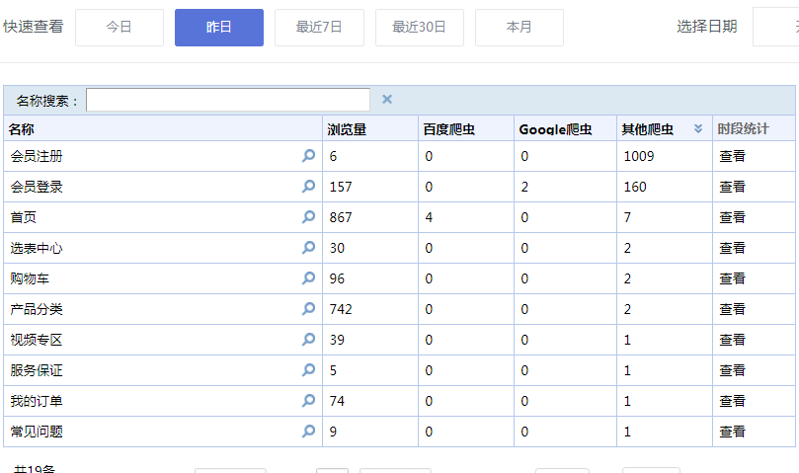Click the 742 page views value
The width and height of the screenshot is (799, 473).
click(x=340, y=309)
